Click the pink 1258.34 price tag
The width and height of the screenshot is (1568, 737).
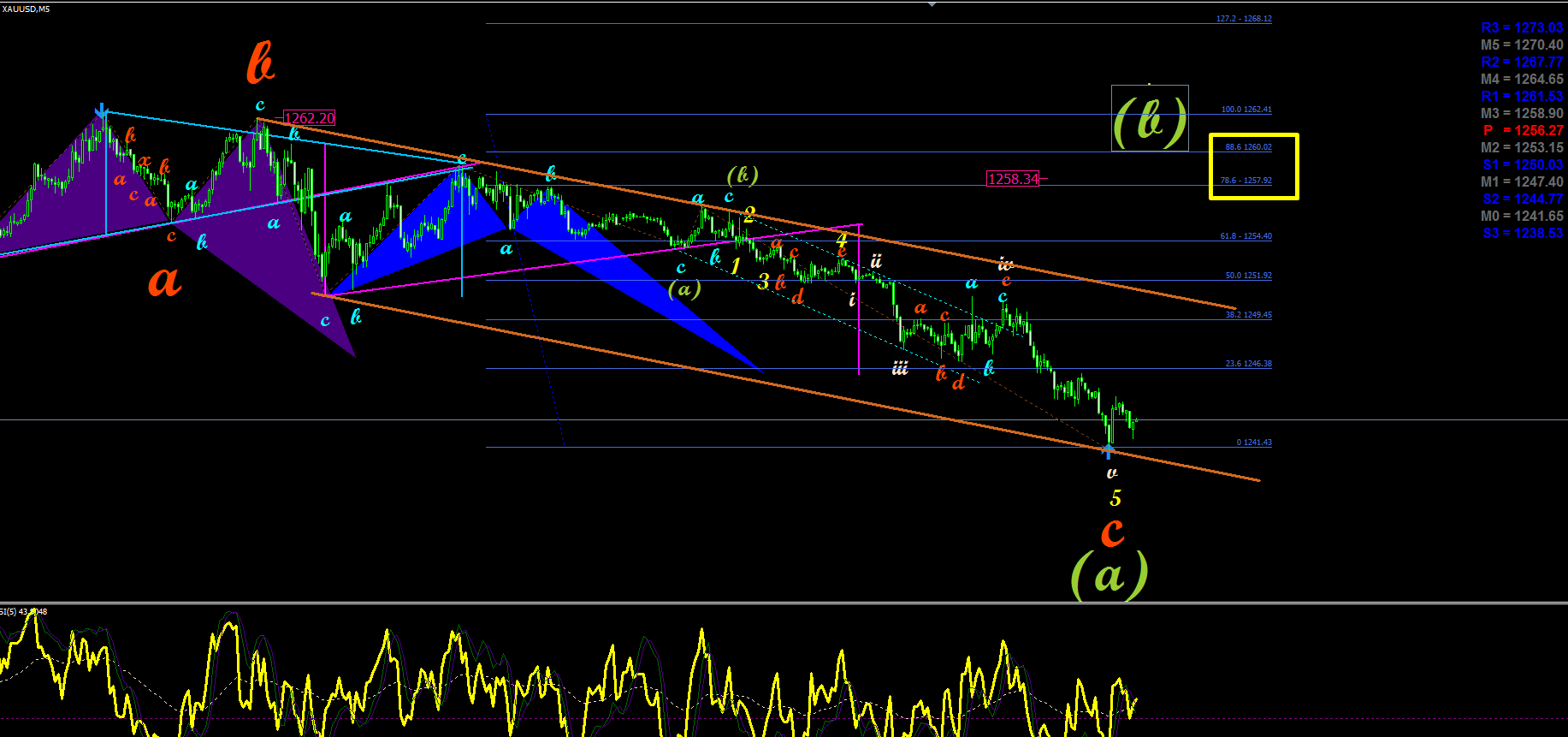1013,179
